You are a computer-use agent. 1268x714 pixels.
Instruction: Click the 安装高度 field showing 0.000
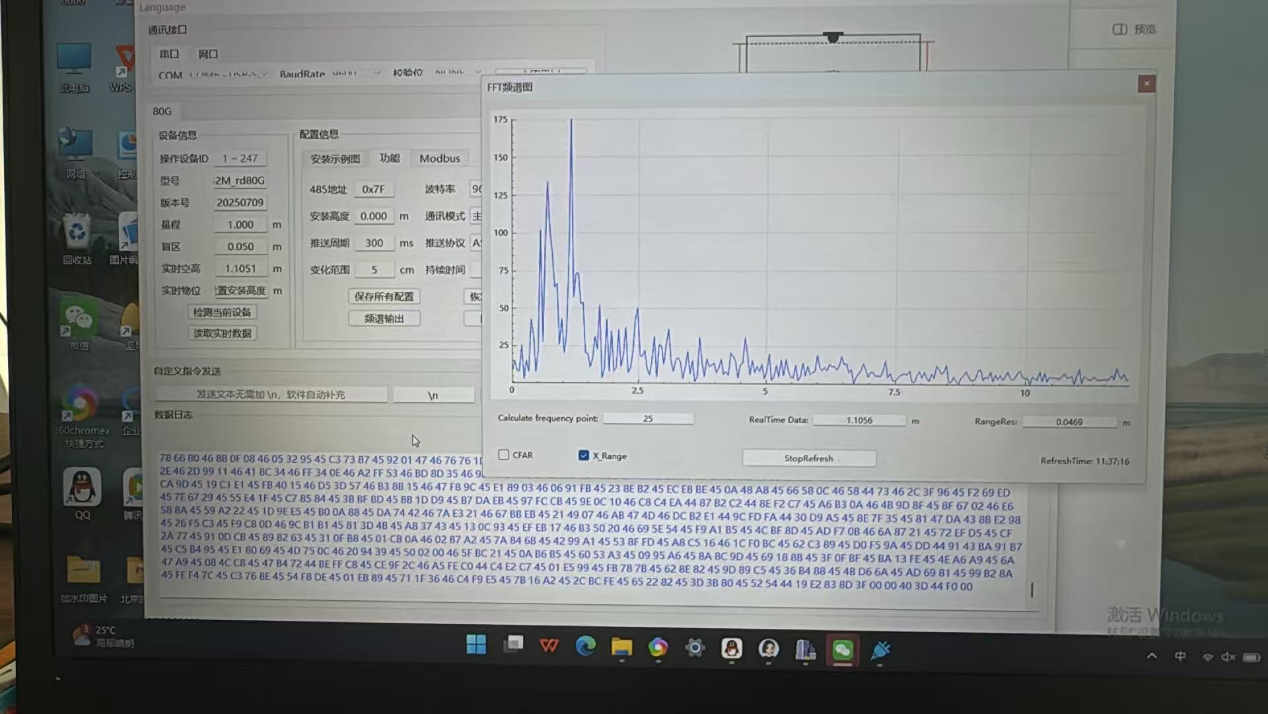coord(373,216)
